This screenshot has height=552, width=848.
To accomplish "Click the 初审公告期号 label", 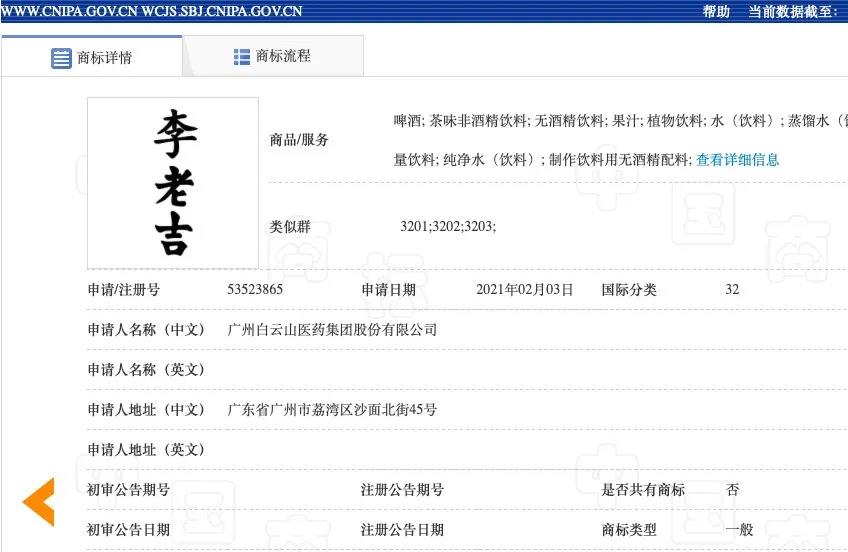I will pyautogui.click(x=129, y=489).
